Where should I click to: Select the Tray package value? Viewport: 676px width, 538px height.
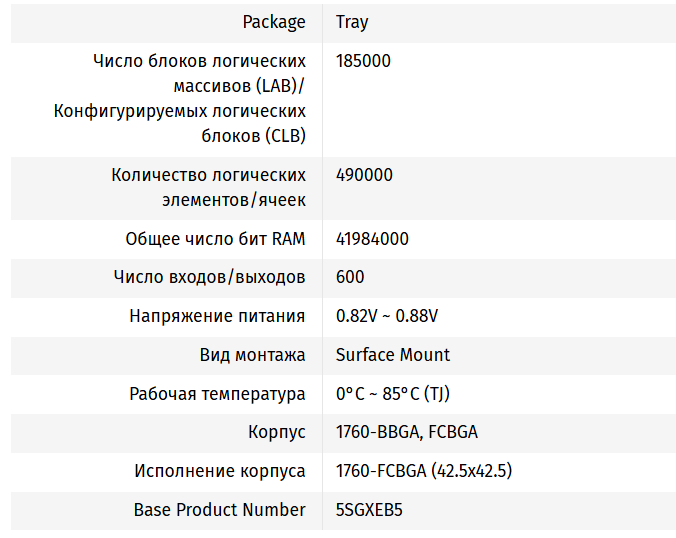pos(352,21)
